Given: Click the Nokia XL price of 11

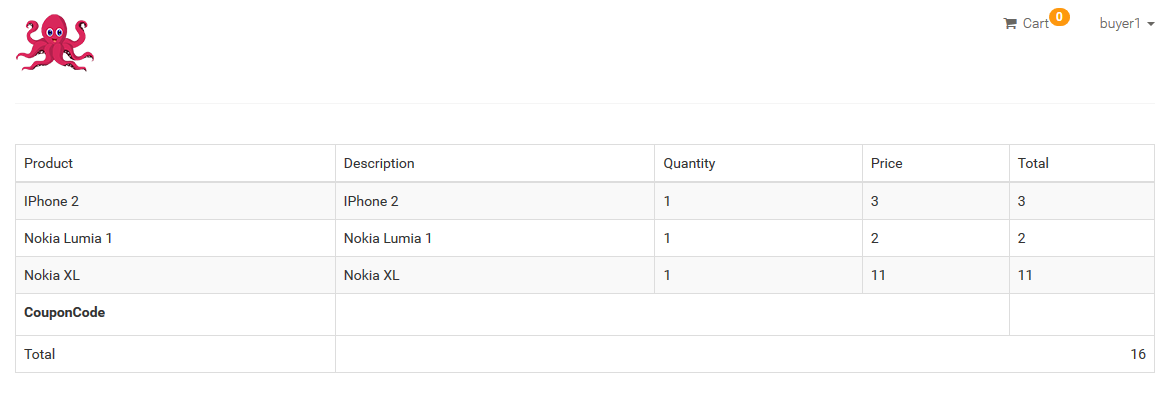Looking at the screenshot, I should pyautogui.click(x=879, y=275).
